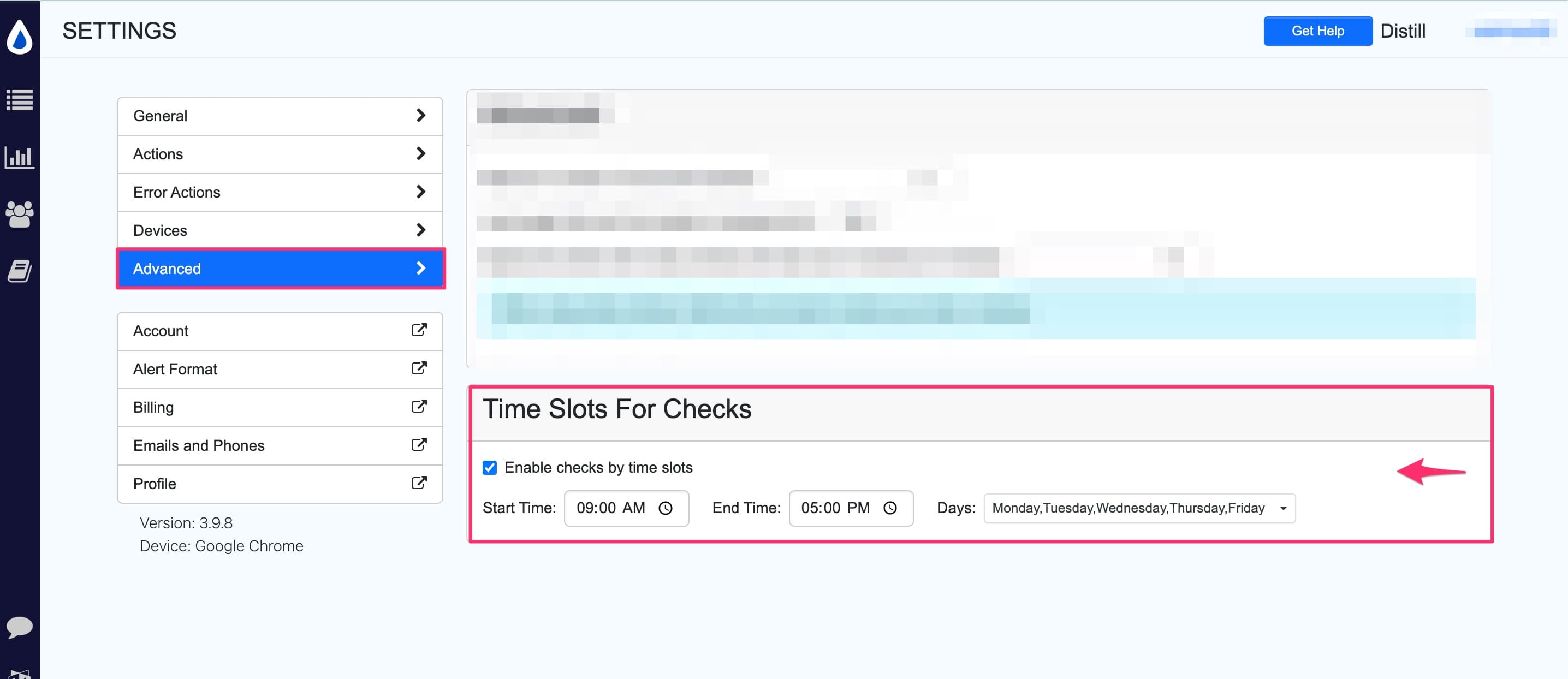Image resolution: width=1568 pixels, height=679 pixels.
Task: Open the End Time clock picker
Action: [x=891, y=508]
